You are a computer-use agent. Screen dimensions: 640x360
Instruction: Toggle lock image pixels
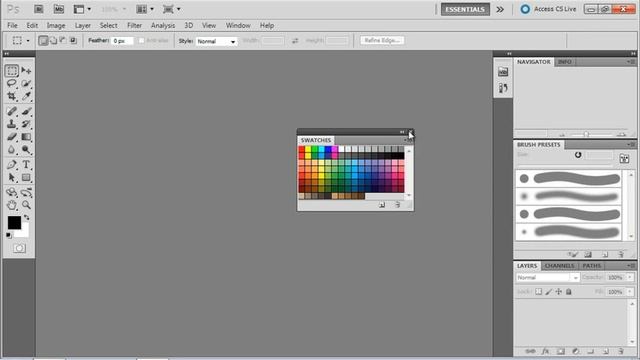549,291
